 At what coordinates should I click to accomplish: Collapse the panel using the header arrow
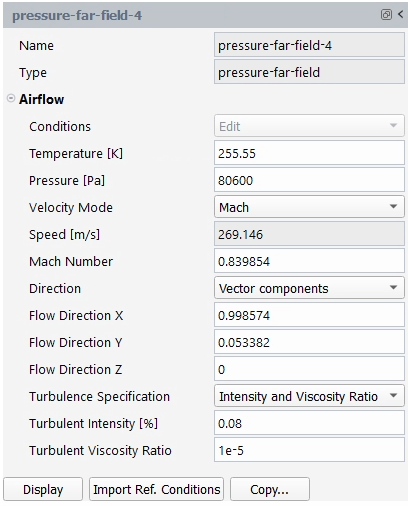pos(400,14)
